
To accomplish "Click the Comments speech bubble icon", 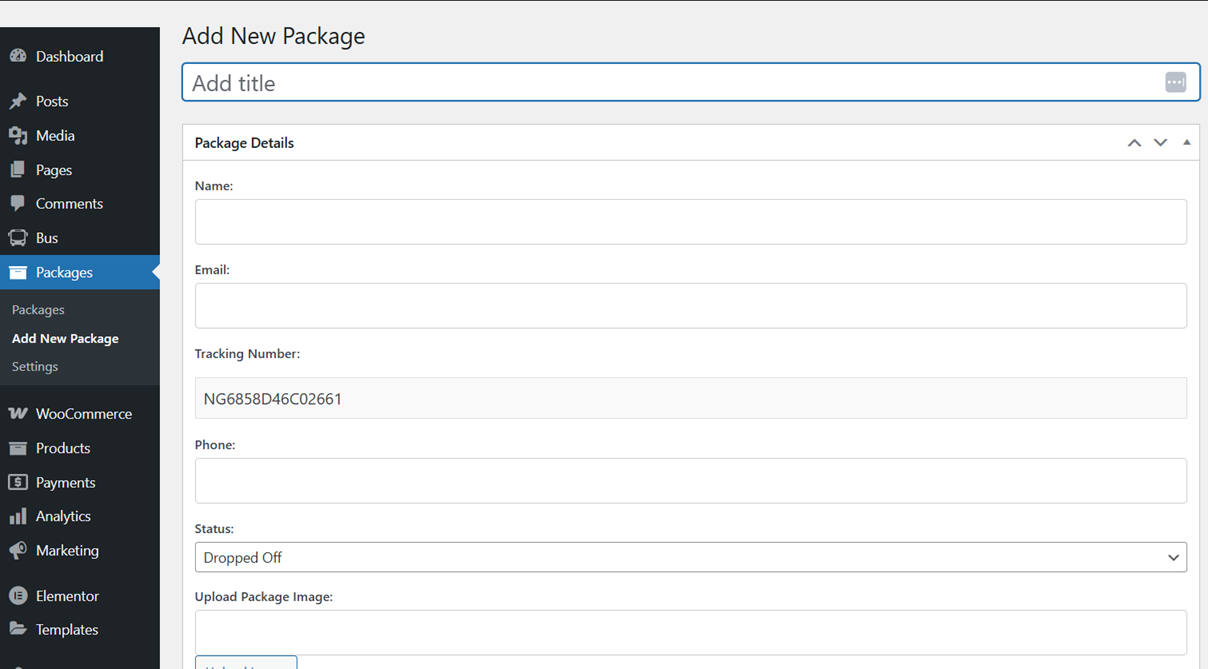I will coord(18,204).
